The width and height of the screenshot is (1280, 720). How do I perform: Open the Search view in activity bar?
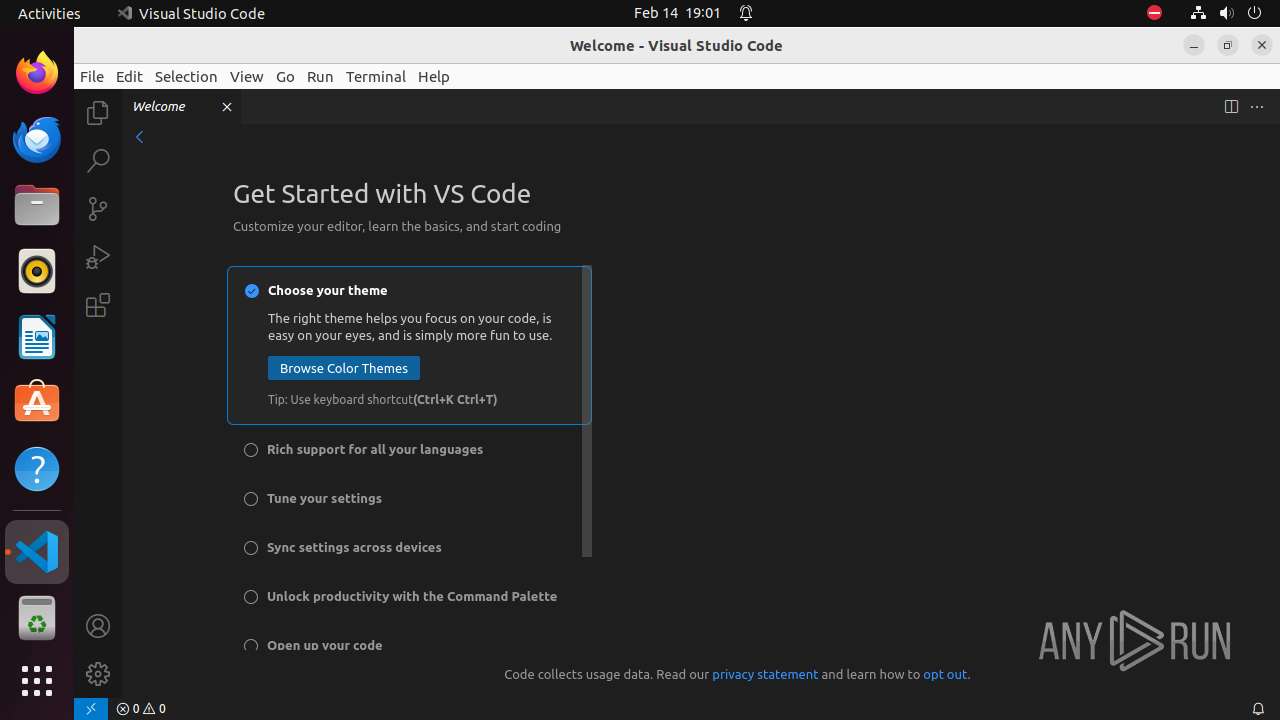point(98,160)
